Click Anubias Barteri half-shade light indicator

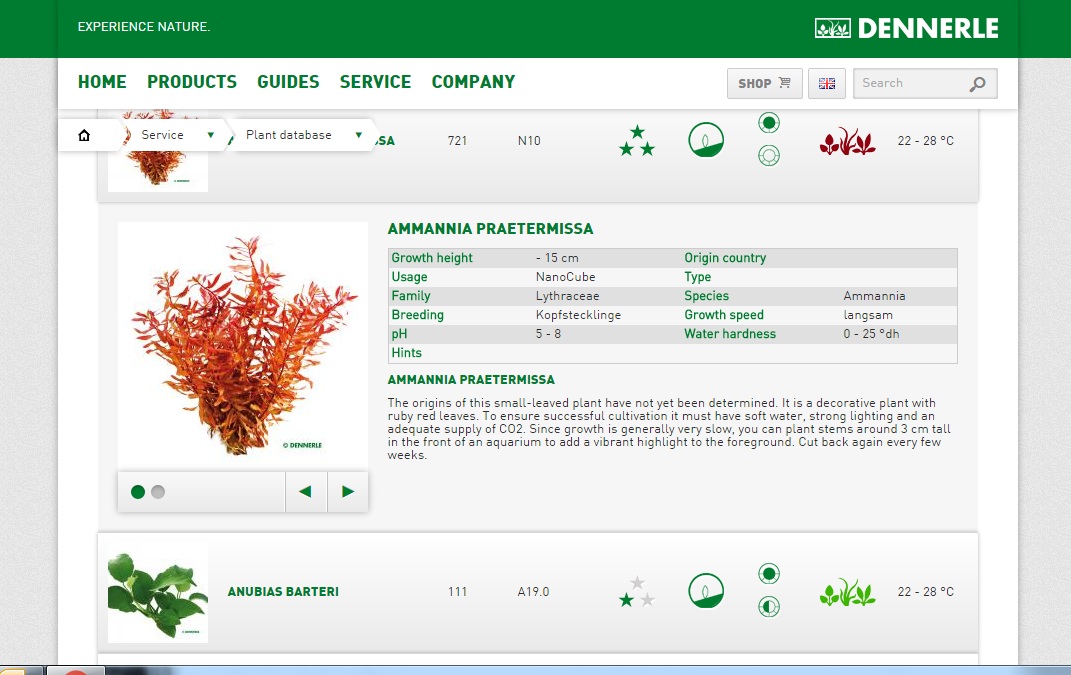(x=768, y=606)
